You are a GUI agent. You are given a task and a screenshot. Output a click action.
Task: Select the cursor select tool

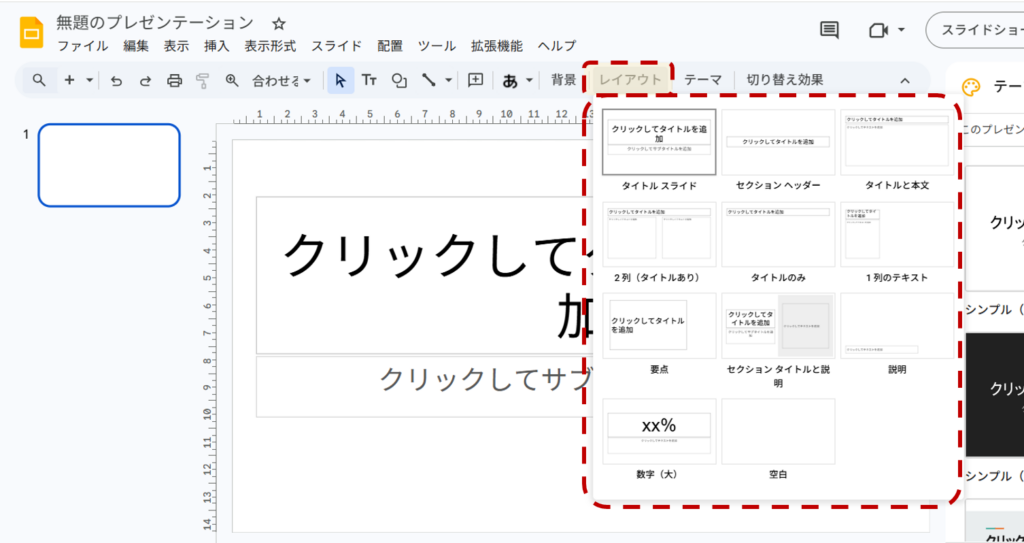pos(340,80)
